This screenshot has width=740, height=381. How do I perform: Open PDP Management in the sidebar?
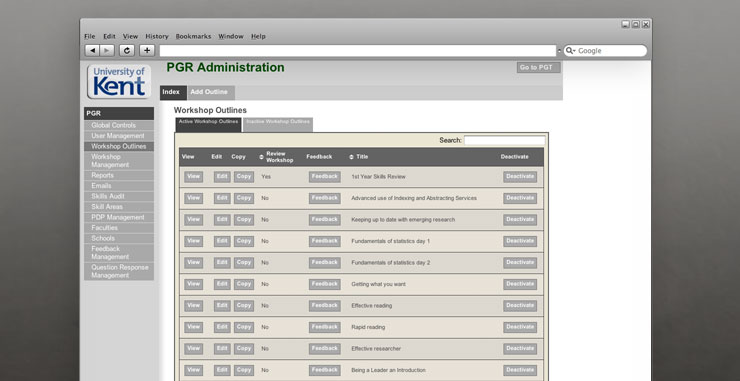pyautogui.click(x=119, y=217)
